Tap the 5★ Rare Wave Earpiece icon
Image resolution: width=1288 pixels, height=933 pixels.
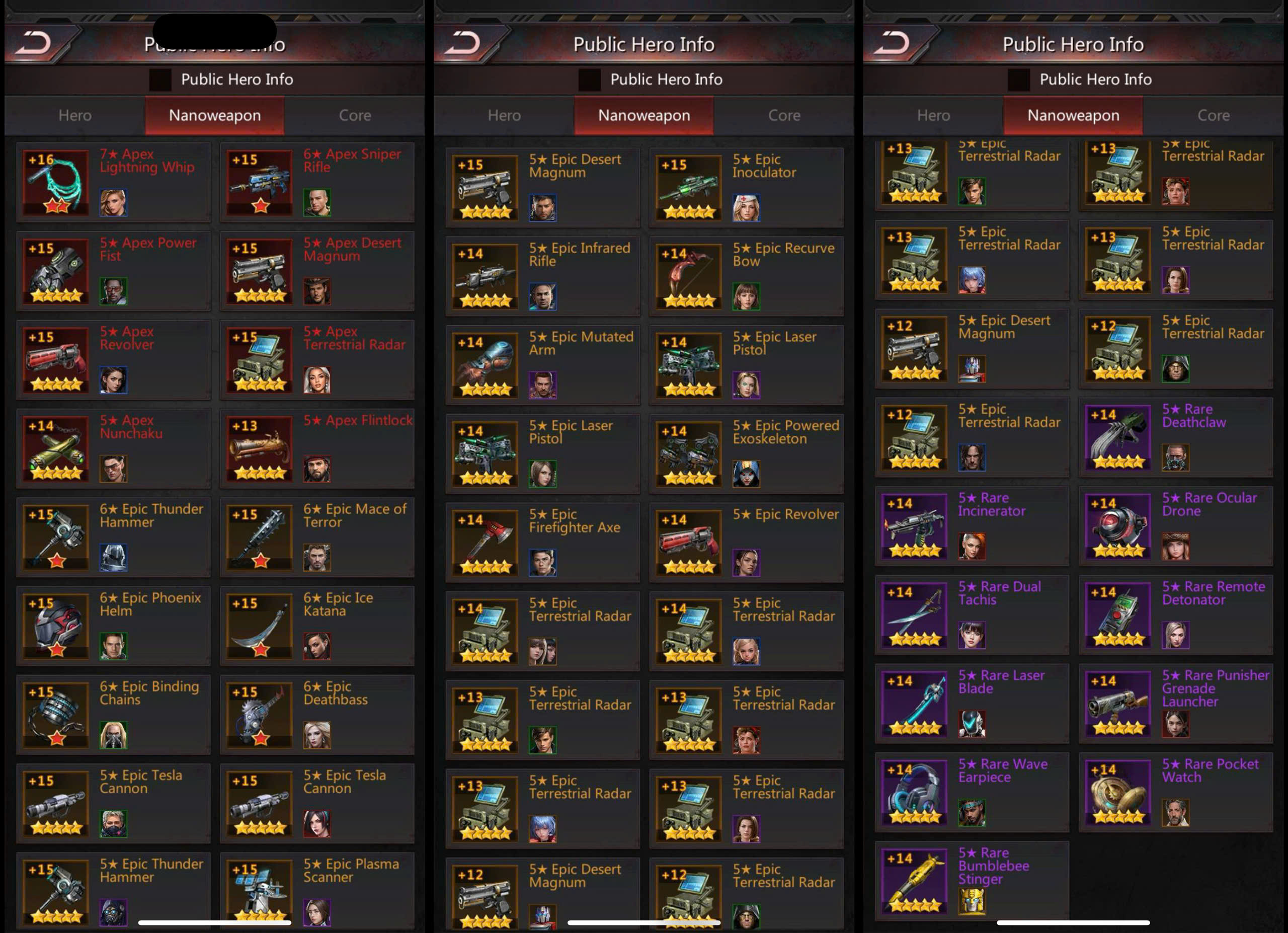(x=914, y=792)
